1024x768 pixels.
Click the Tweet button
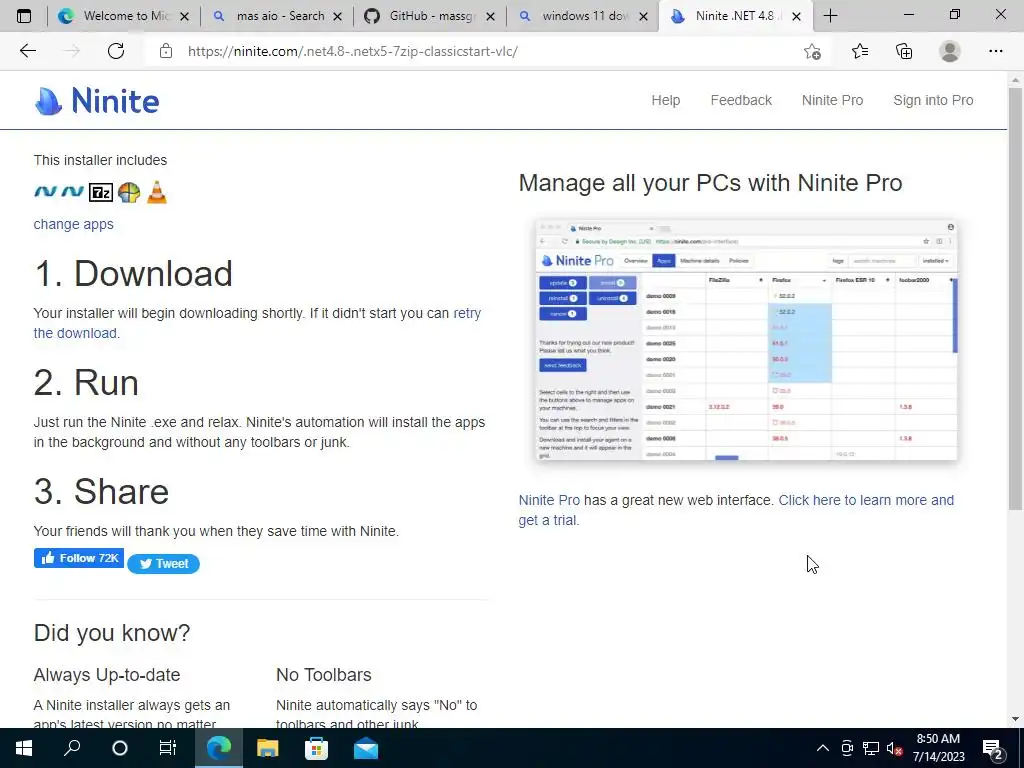click(163, 564)
